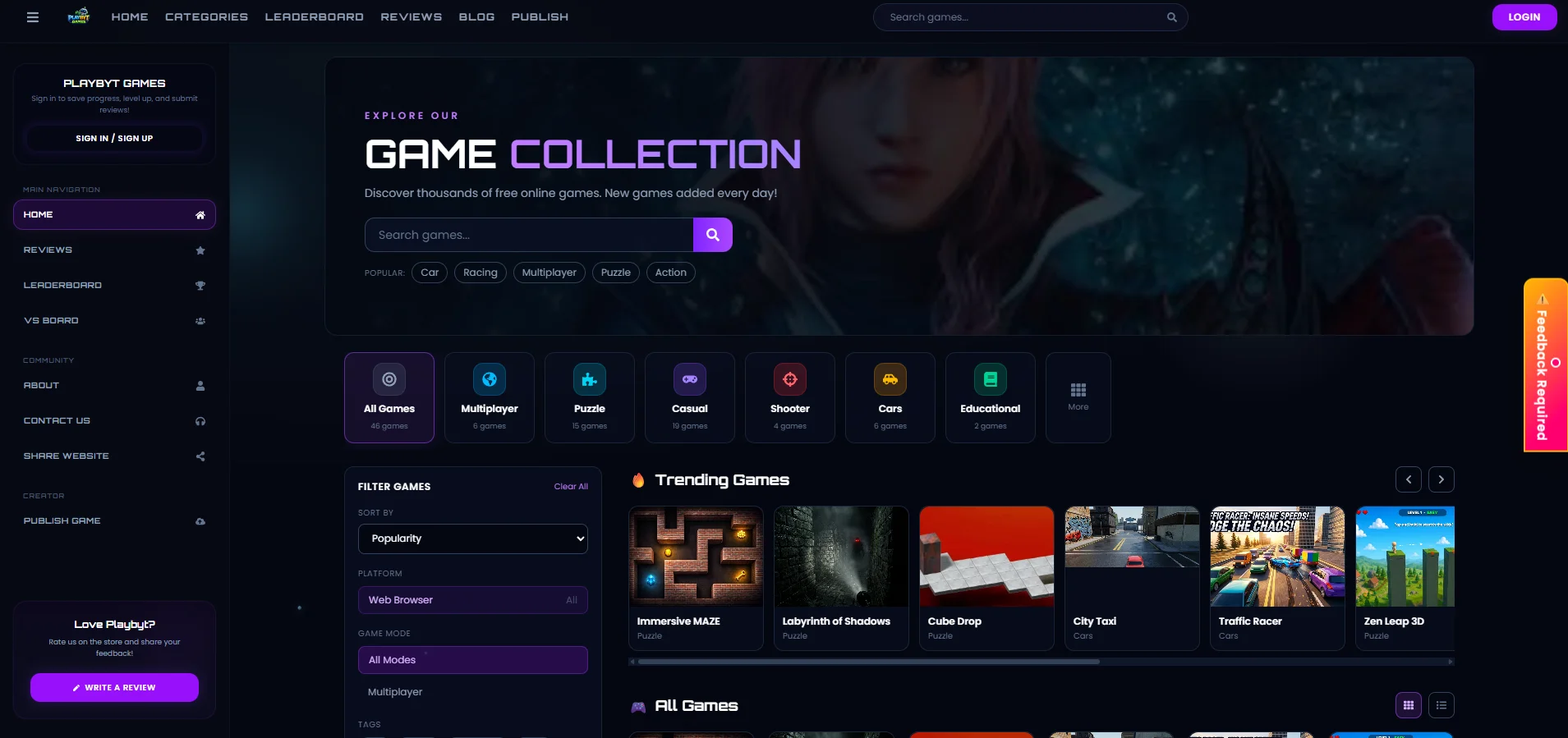Select the Educational book category icon
The width and height of the screenshot is (1568, 738).
click(991, 379)
